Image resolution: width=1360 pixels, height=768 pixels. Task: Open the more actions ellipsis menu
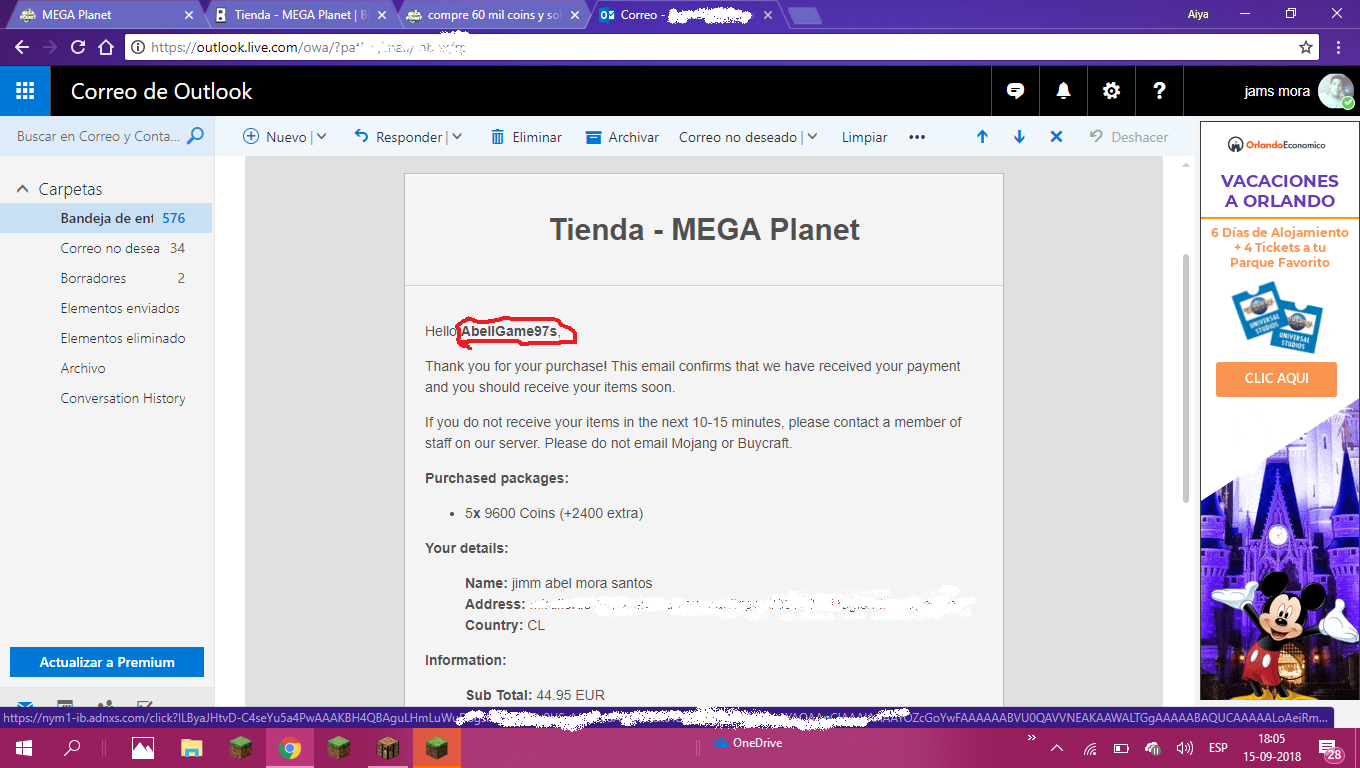[917, 137]
